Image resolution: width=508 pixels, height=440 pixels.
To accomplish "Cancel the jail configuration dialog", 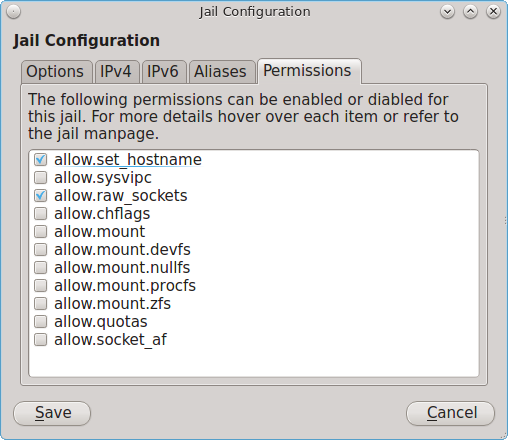I will point(450,413).
